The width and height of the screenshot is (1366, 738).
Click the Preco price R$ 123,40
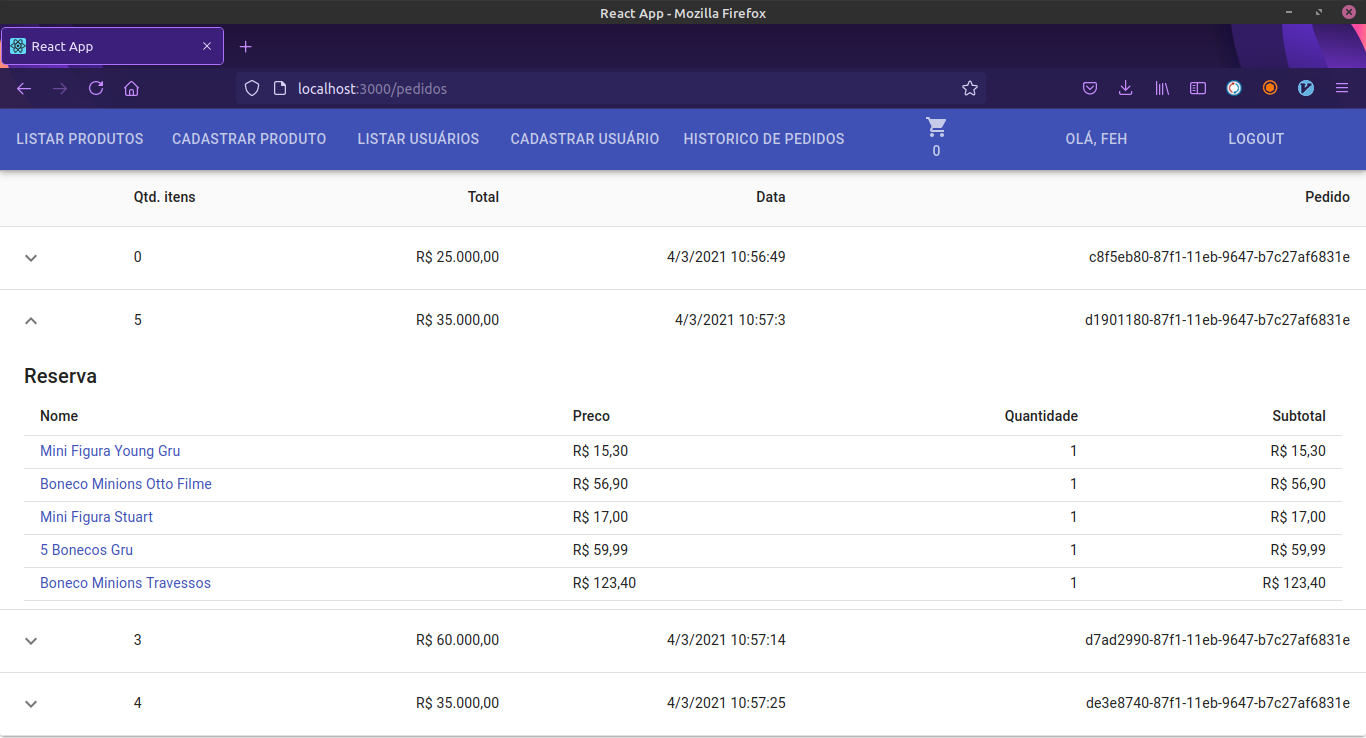[604, 583]
